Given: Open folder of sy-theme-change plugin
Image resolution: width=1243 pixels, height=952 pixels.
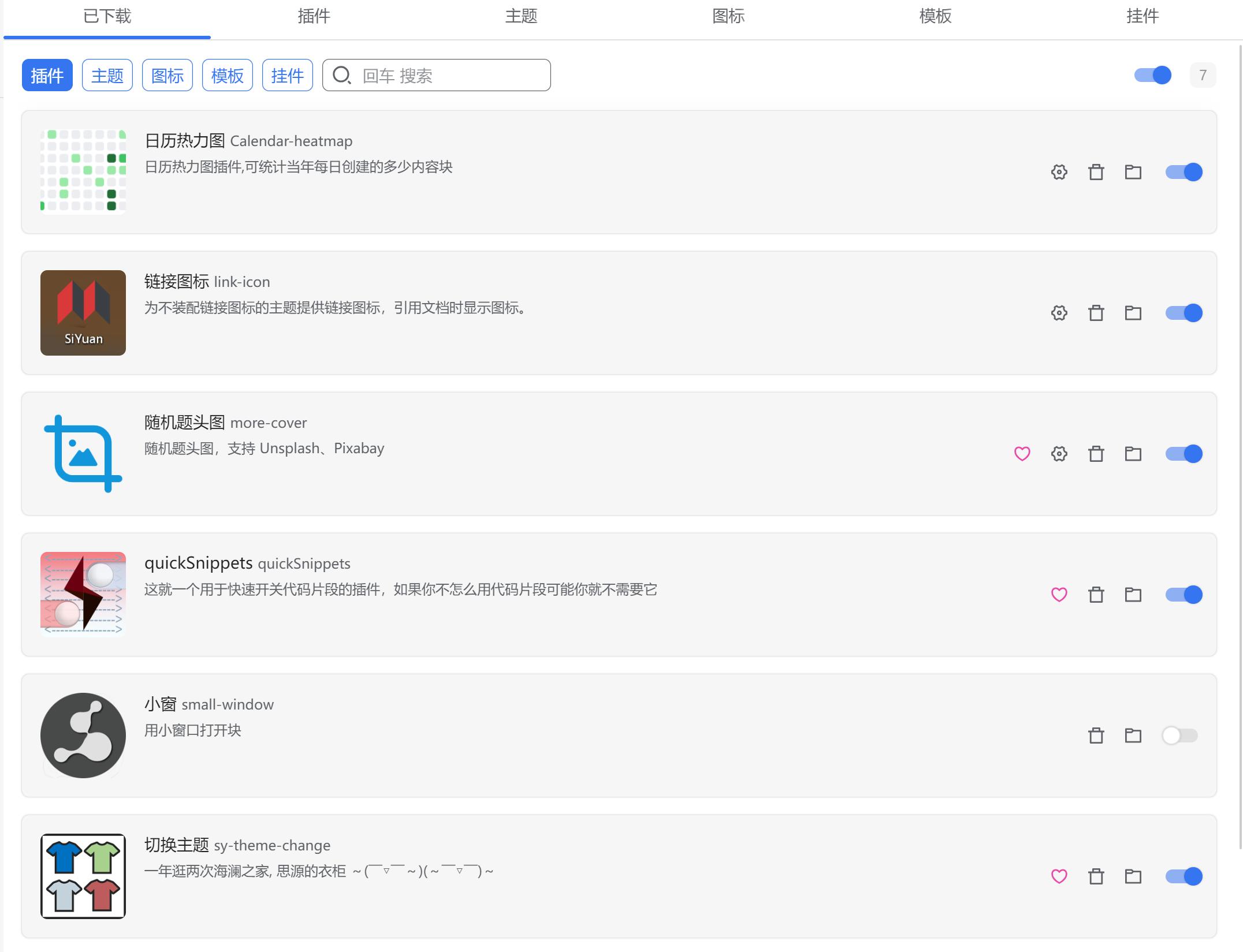Looking at the screenshot, I should pyautogui.click(x=1133, y=876).
